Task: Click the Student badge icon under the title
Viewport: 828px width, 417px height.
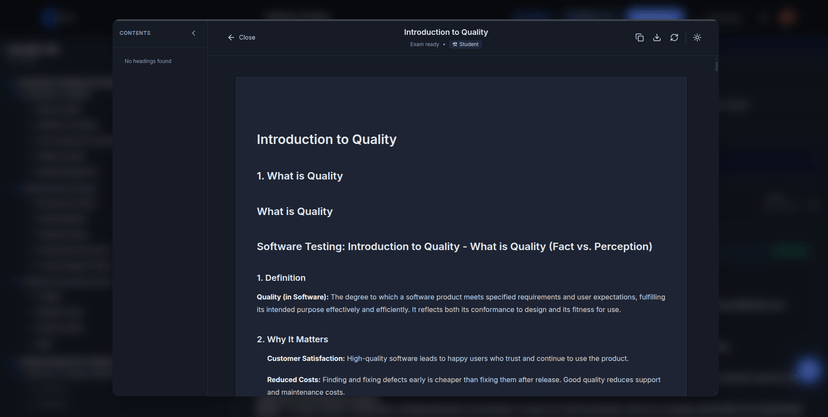Action: point(455,44)
